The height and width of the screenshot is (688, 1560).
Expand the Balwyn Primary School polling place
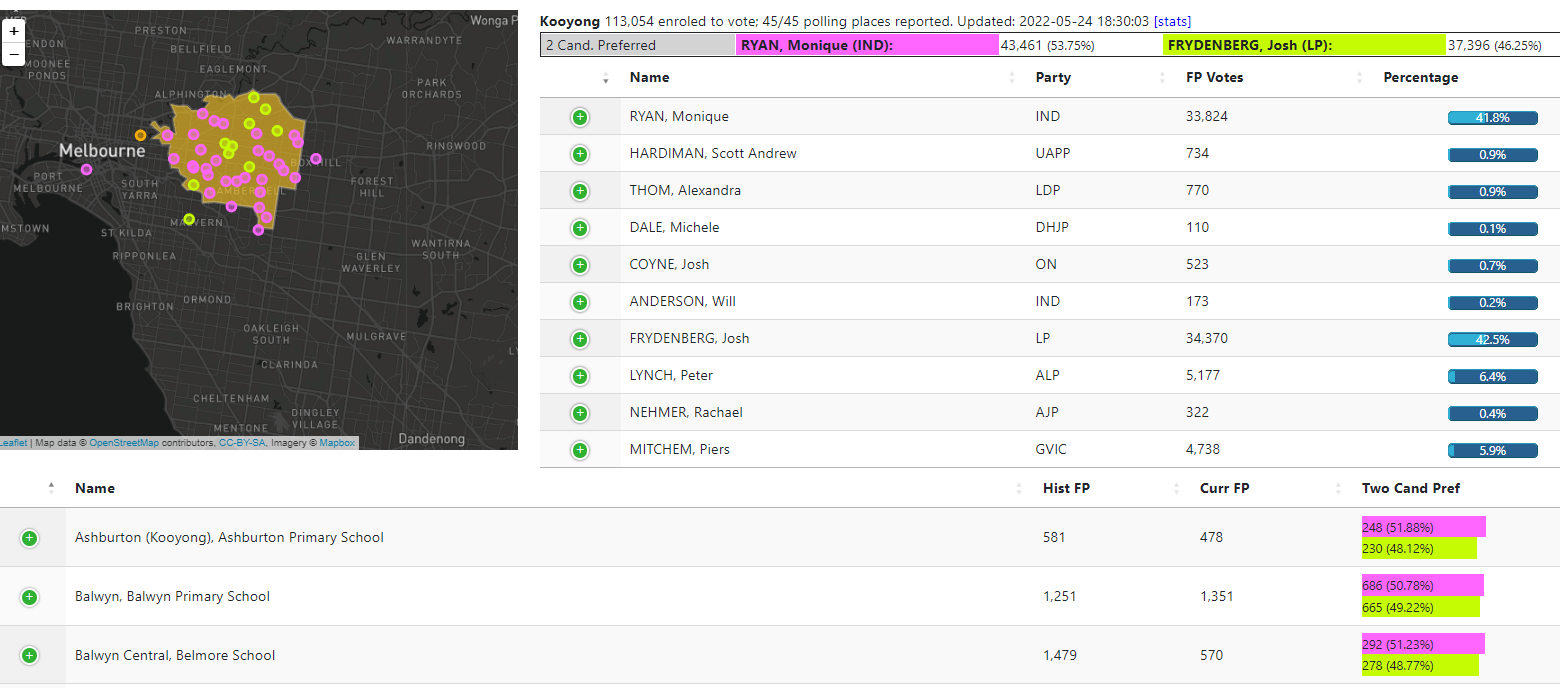tap(29, 597)
